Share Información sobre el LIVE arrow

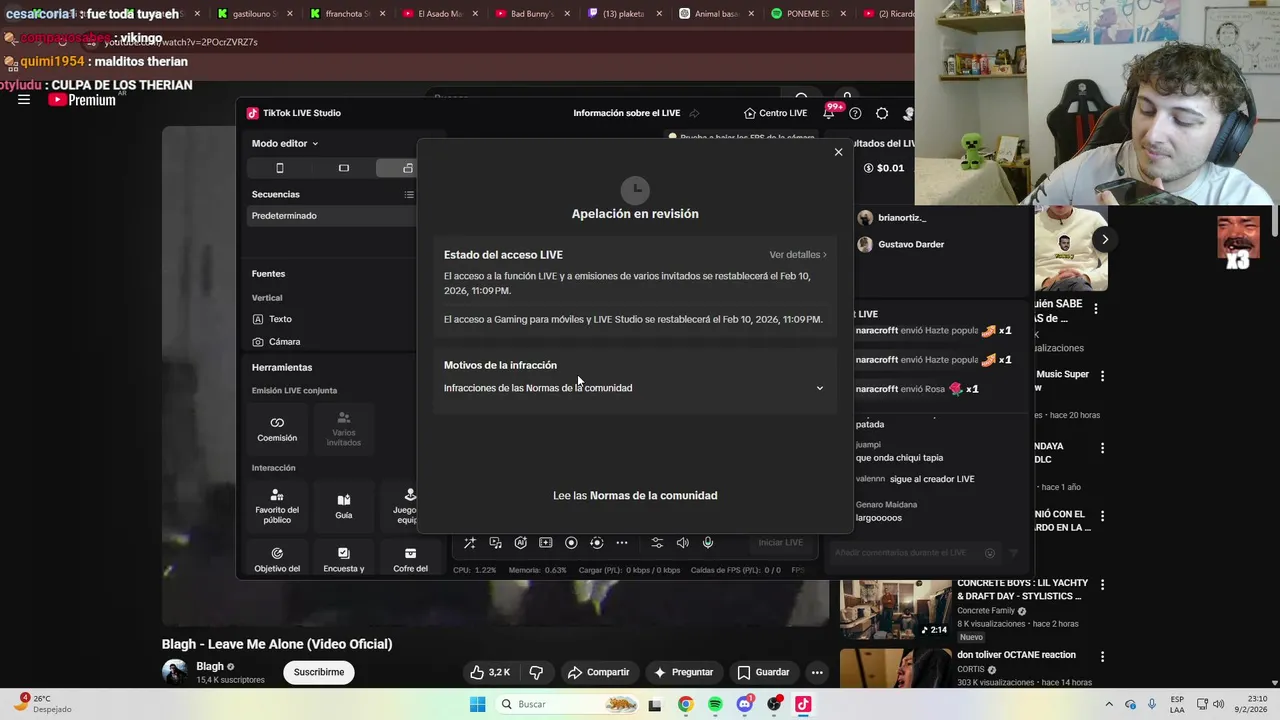pos(694,114)
